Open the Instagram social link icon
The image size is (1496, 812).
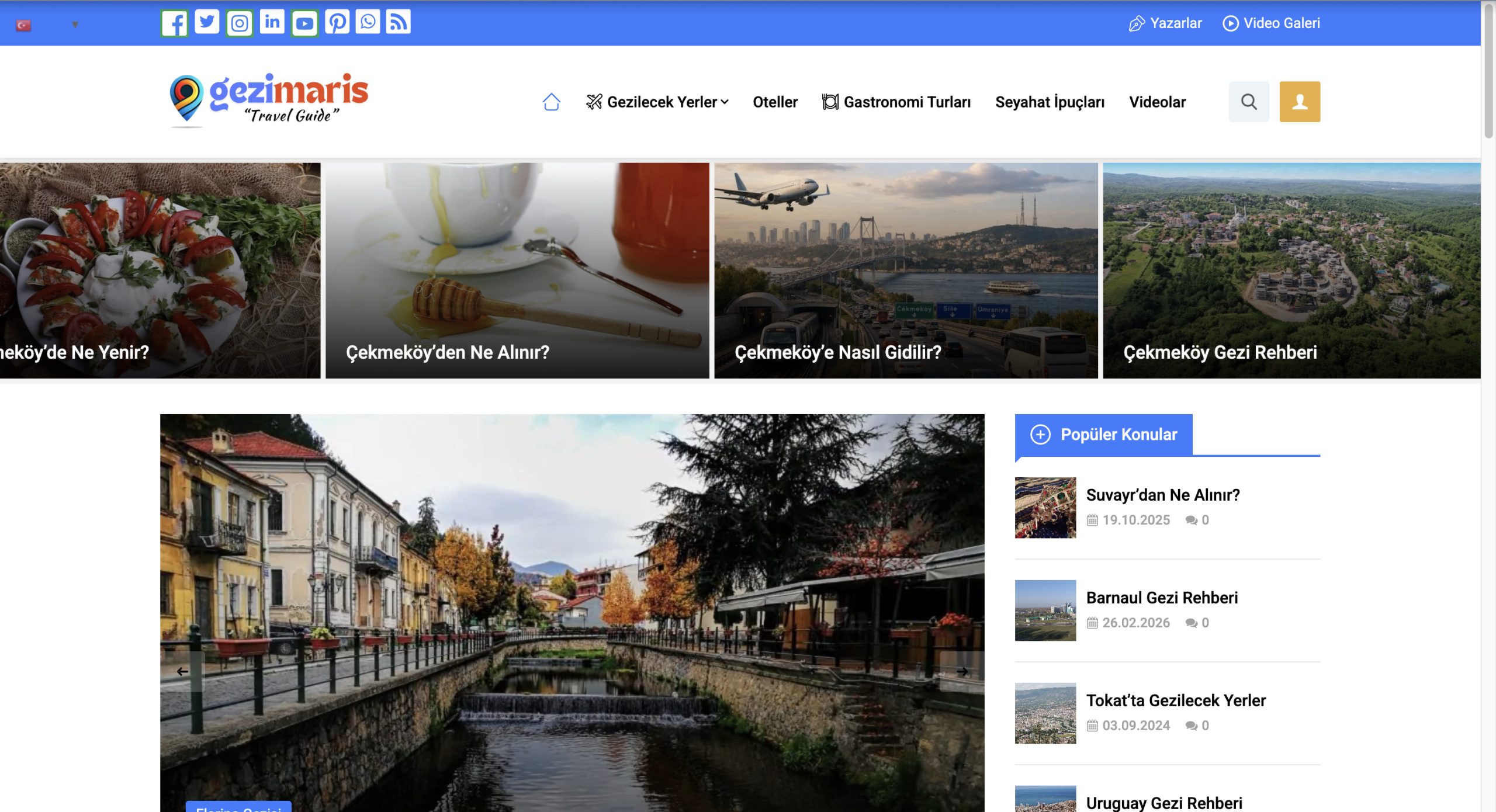pos(239,23)
